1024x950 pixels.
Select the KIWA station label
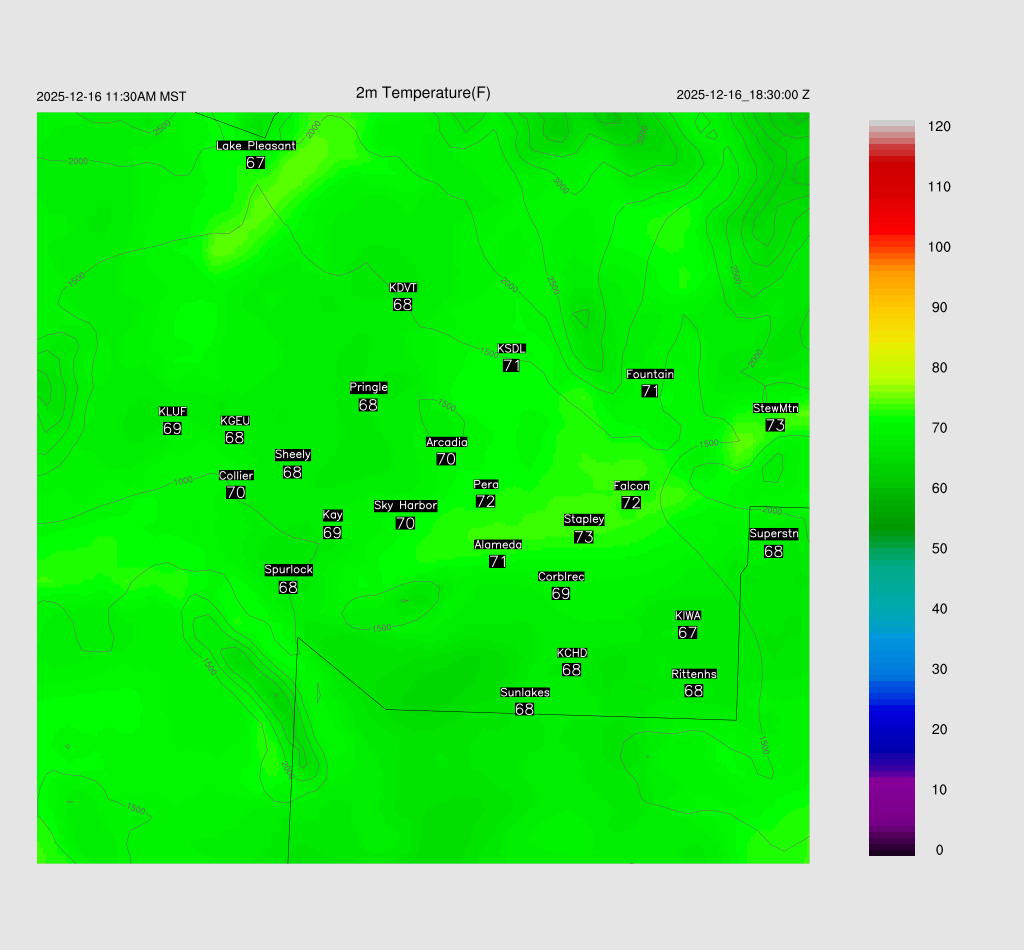[688, 615]
